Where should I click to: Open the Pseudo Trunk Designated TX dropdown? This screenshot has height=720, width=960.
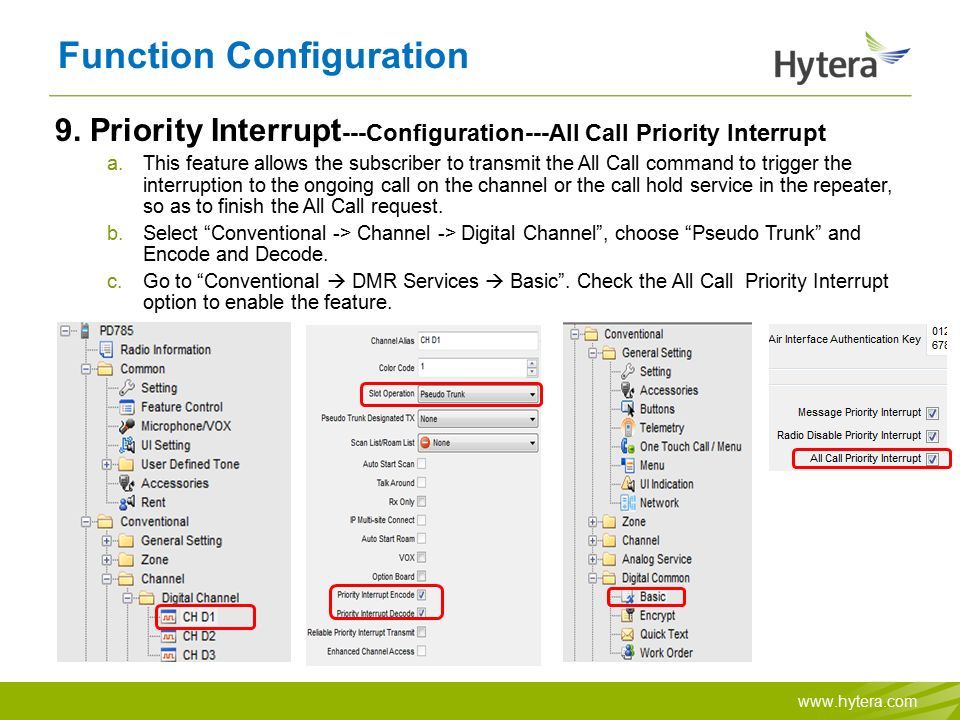pyautogui.click(x=478, y=419)
